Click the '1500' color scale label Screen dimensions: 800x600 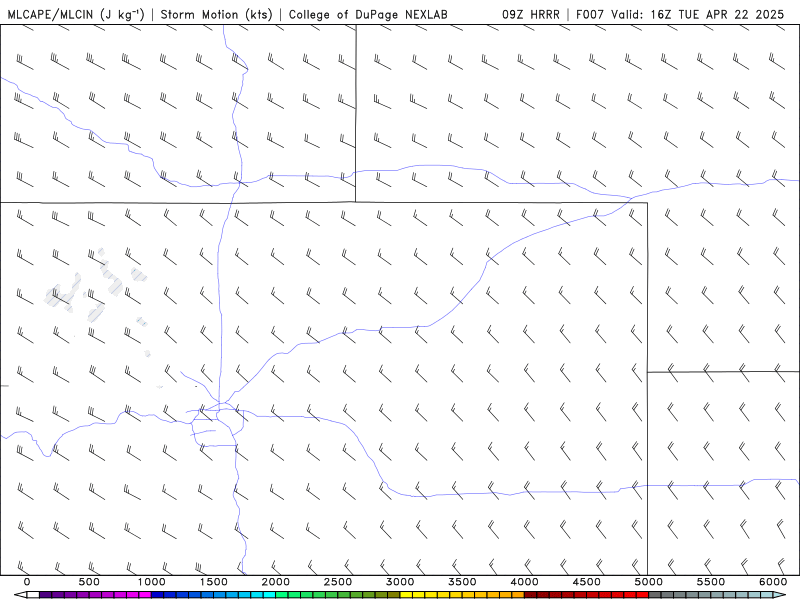[213, 582]
